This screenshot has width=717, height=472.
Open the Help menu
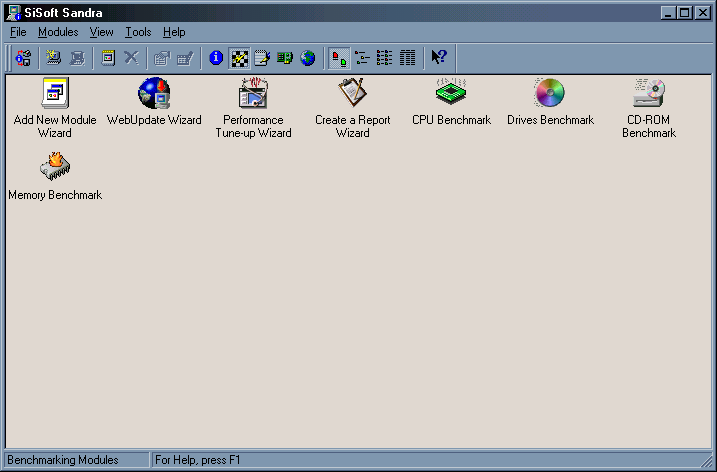pos(174,32)
